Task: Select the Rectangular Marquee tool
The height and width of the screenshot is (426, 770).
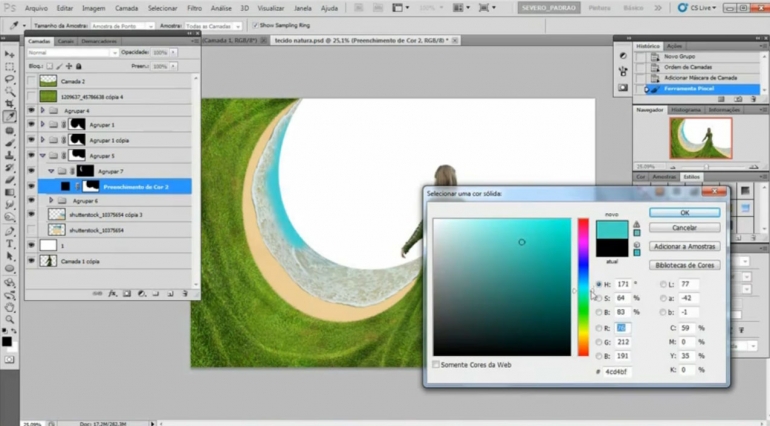Action: pos(9,67)
